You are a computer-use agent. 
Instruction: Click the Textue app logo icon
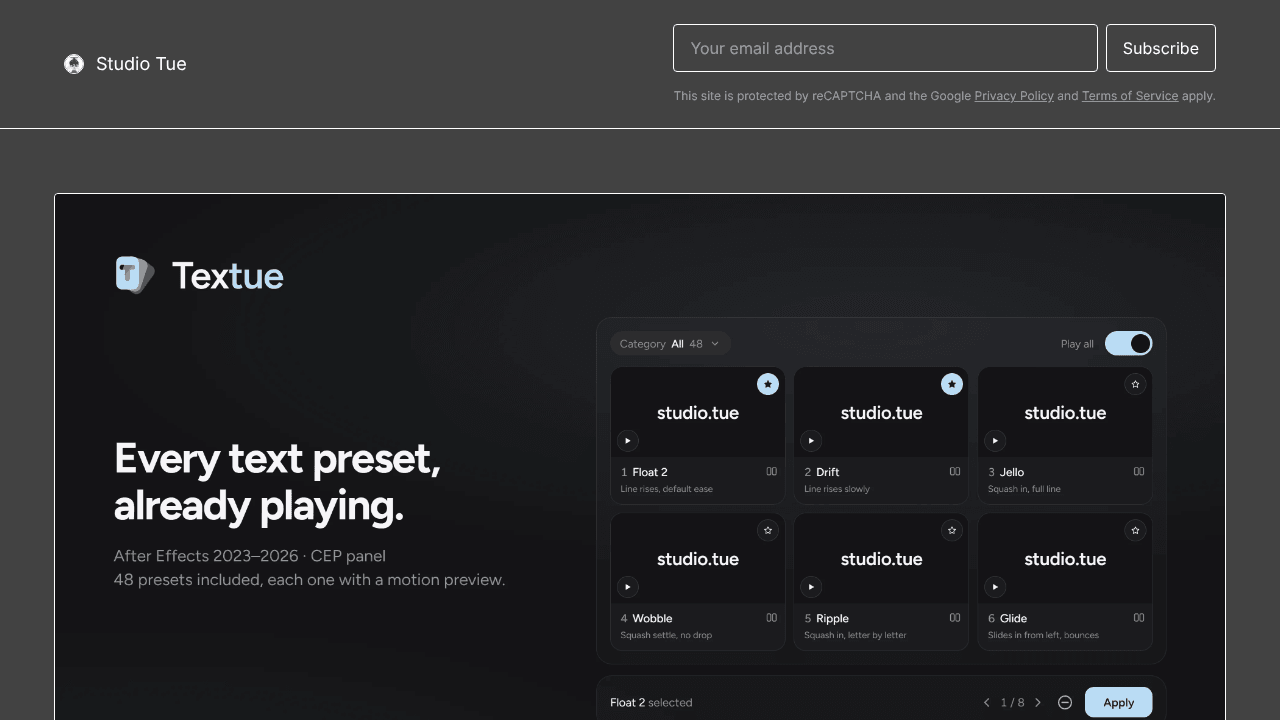coord(135,275)
